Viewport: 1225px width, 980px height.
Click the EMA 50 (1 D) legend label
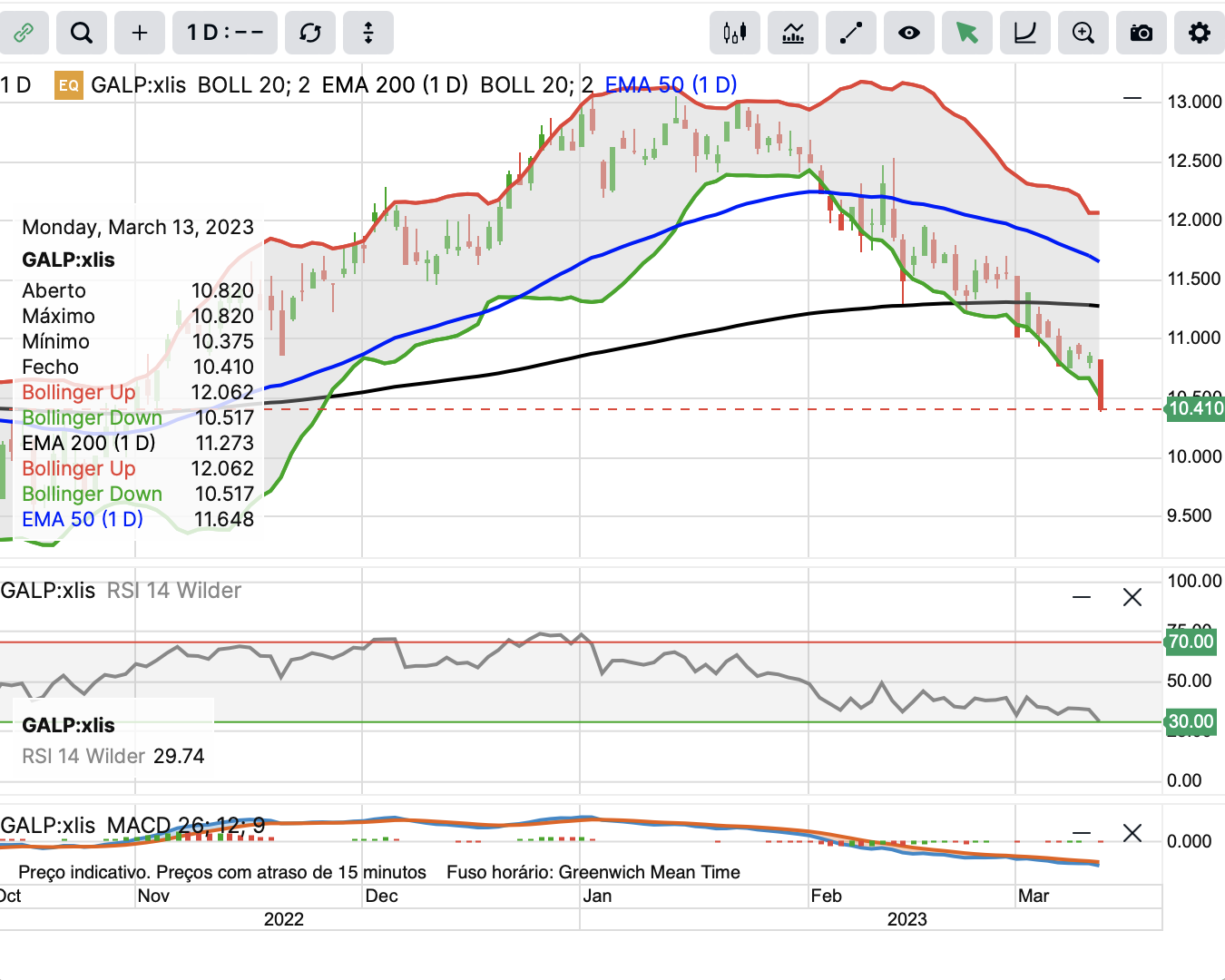[x=671, y=85]
